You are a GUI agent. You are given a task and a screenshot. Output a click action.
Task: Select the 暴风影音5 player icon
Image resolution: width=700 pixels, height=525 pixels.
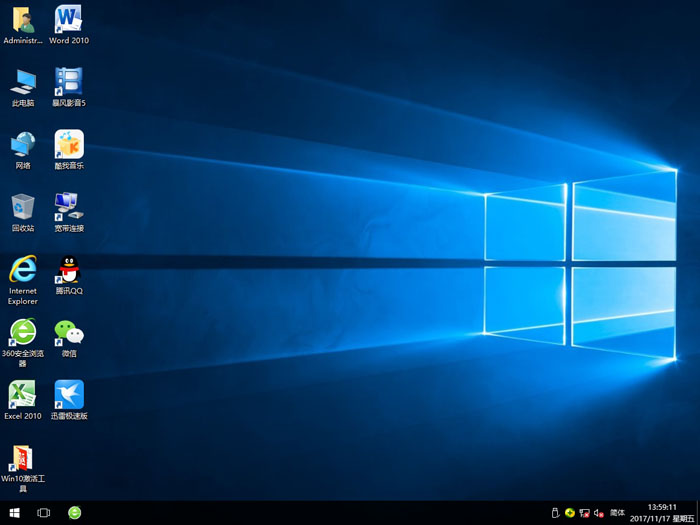click(68, 82)
